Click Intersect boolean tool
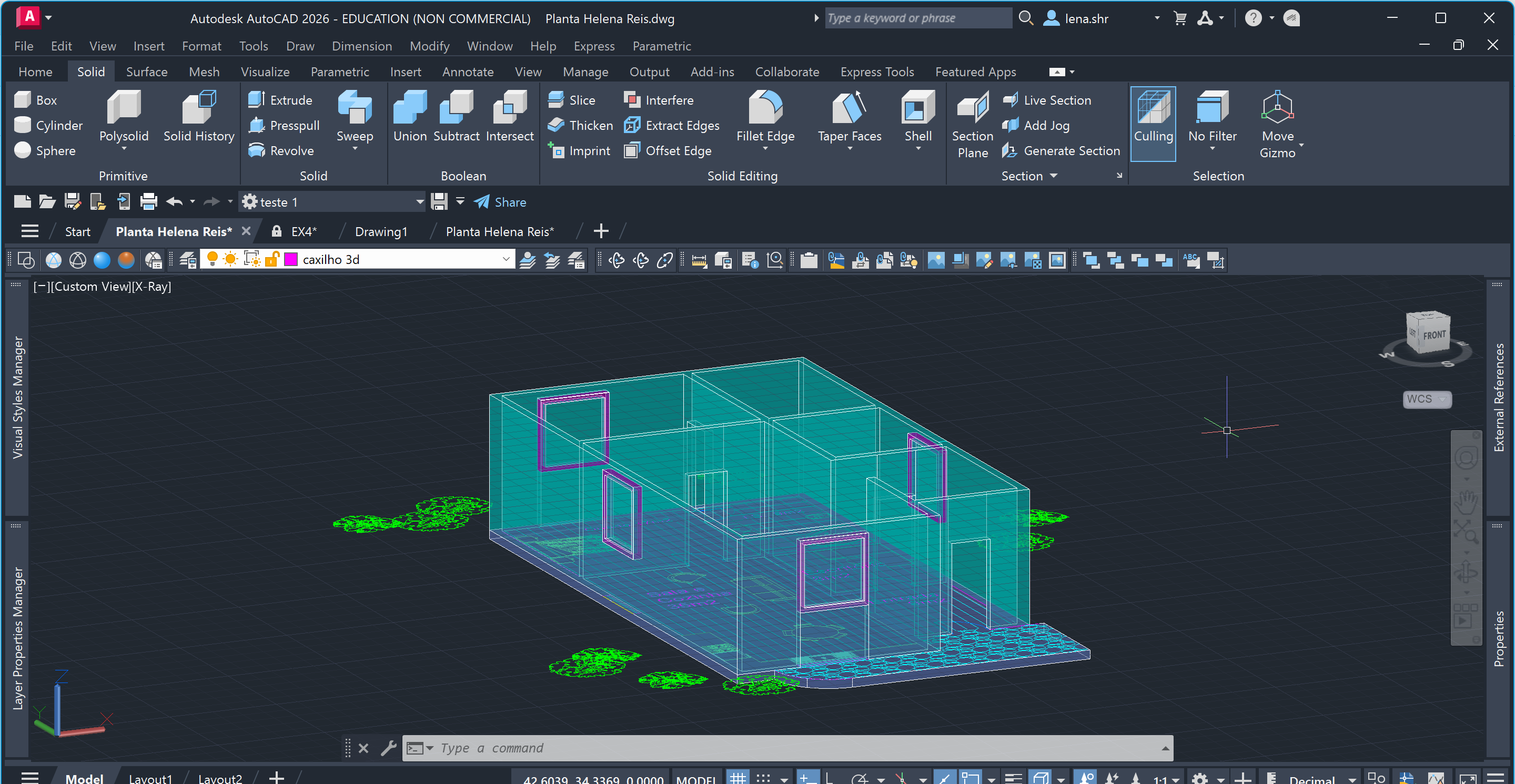The width and height of the screenshot is (1515, 784). [509, 116]
